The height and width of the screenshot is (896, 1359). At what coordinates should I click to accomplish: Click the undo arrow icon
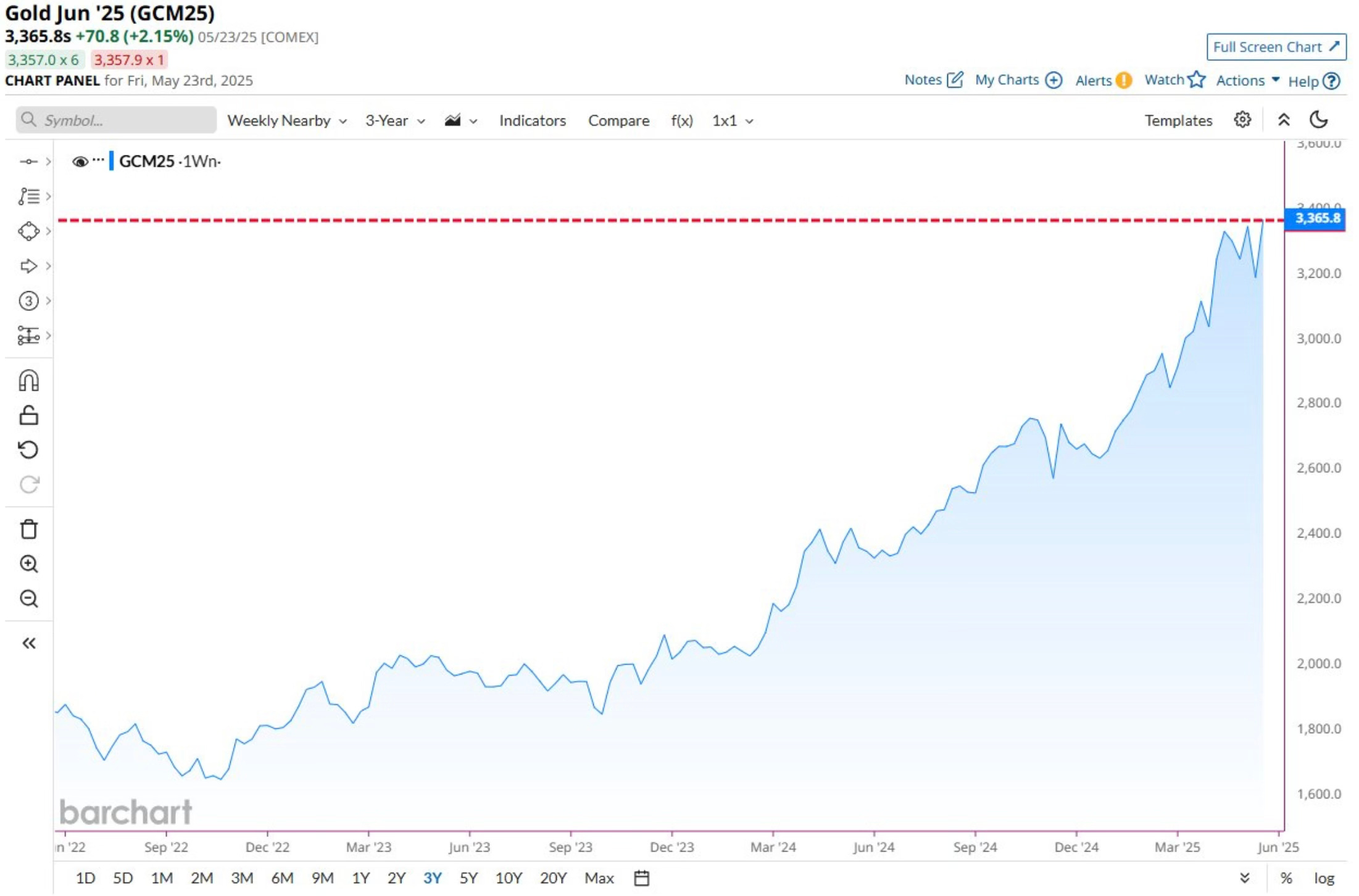point(29,450)
